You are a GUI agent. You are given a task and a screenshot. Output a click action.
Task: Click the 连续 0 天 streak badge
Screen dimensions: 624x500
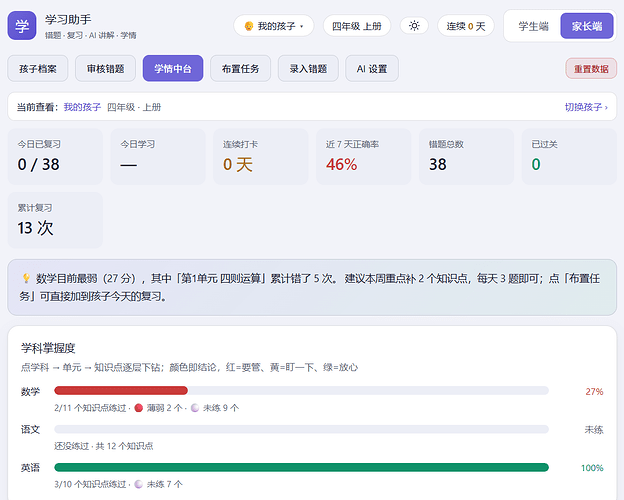[x=466, y=26]
